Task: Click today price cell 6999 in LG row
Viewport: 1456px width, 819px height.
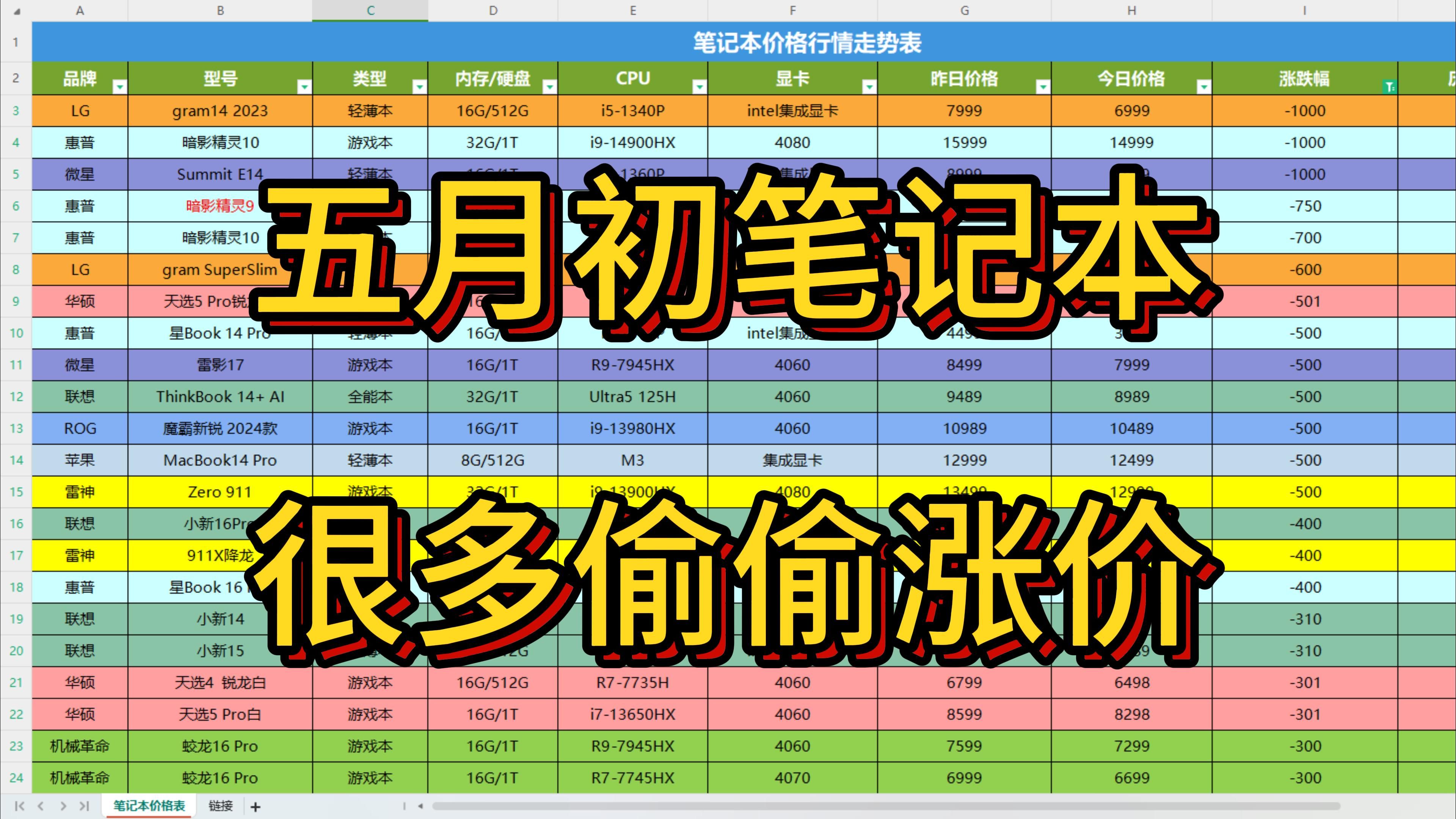Action: click(x=1131, y=111)
